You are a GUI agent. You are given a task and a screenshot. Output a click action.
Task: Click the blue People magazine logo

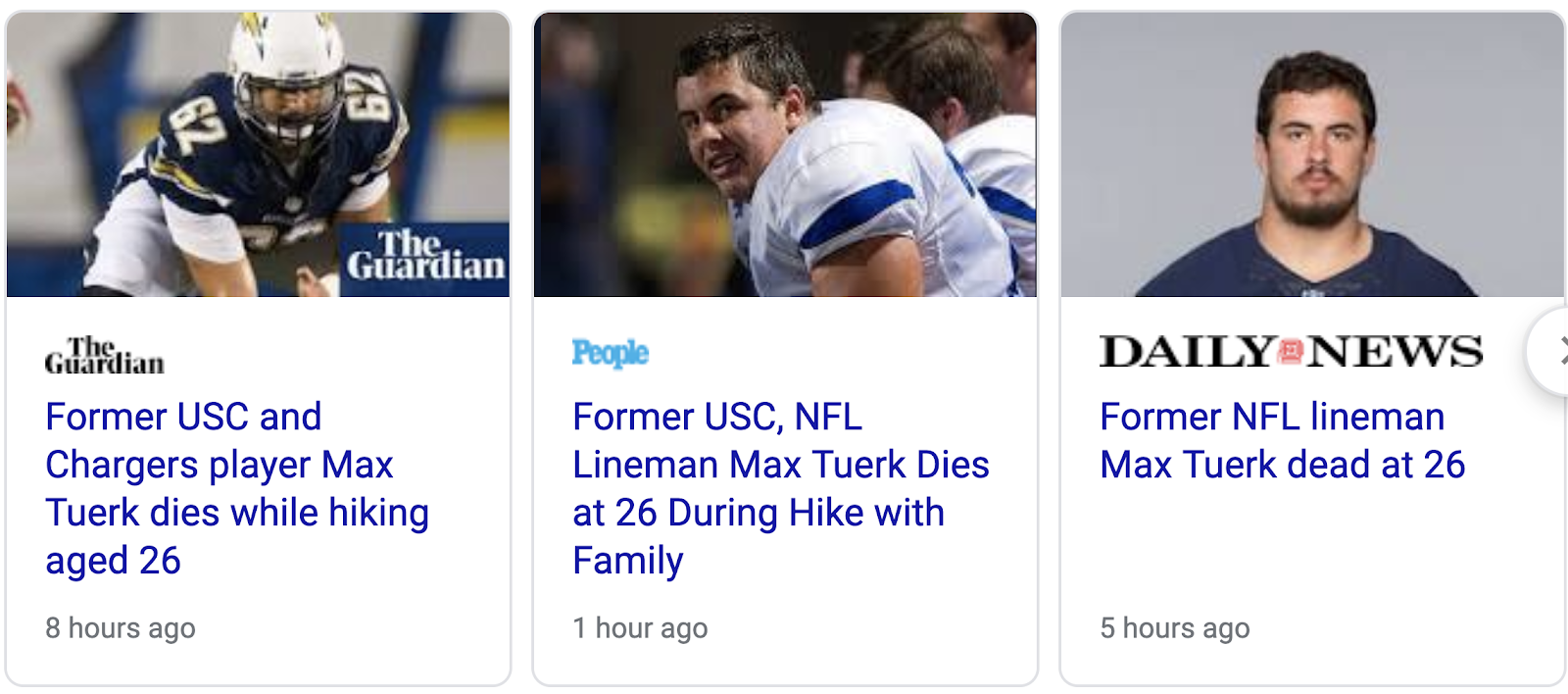611,353
